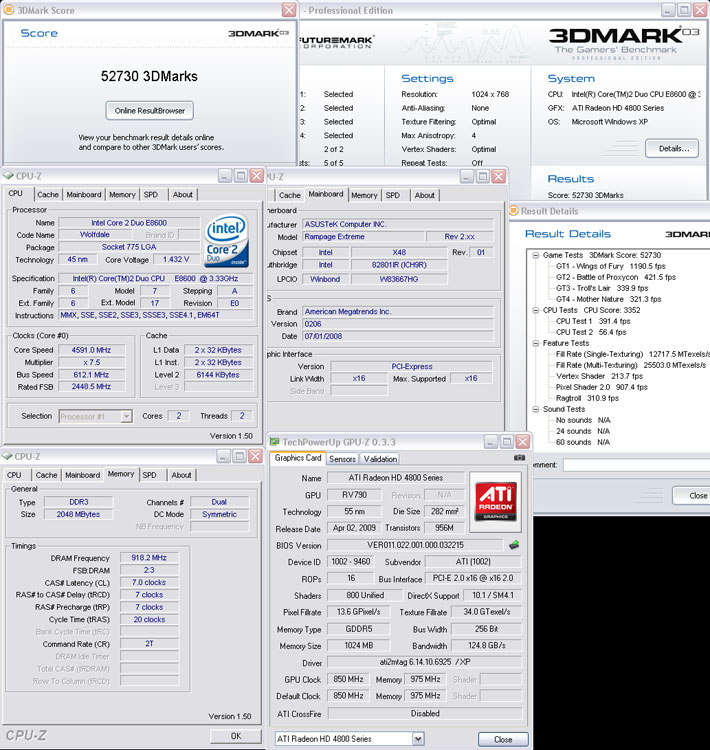Screen dimensions: 710x750
Task: Click the Bus Speed value 612.1 MHz
Action: pyautogui.click(x=91, y=375)
